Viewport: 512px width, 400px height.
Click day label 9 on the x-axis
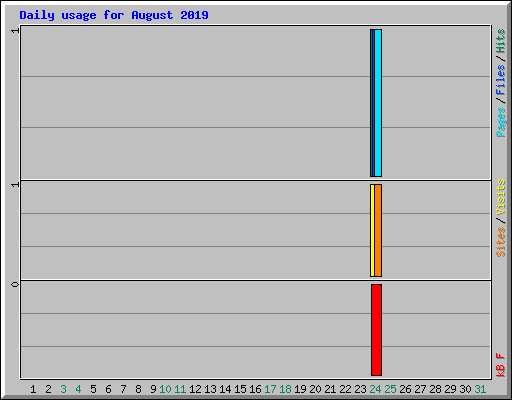pos(153,389)
